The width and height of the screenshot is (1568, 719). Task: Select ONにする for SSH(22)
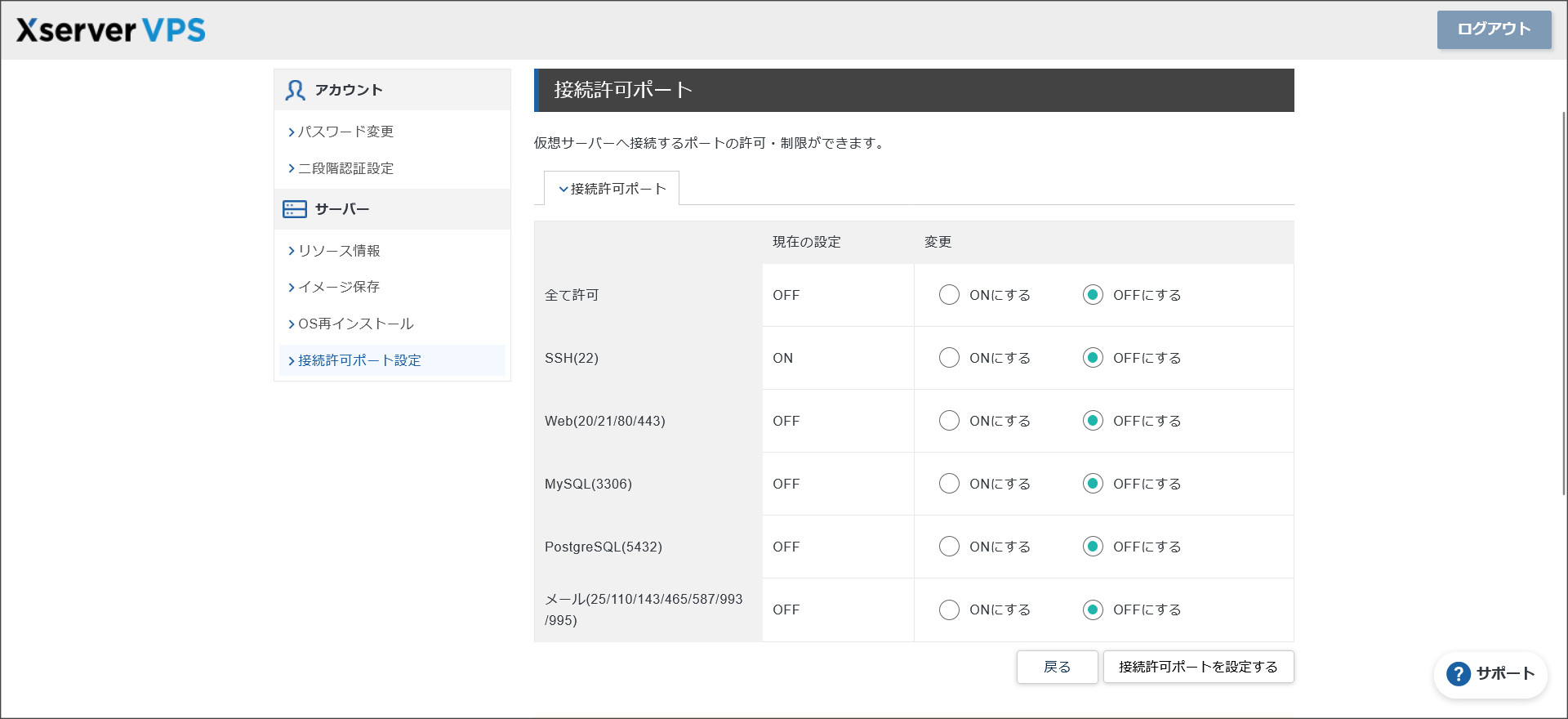click(x=949, y=358)
